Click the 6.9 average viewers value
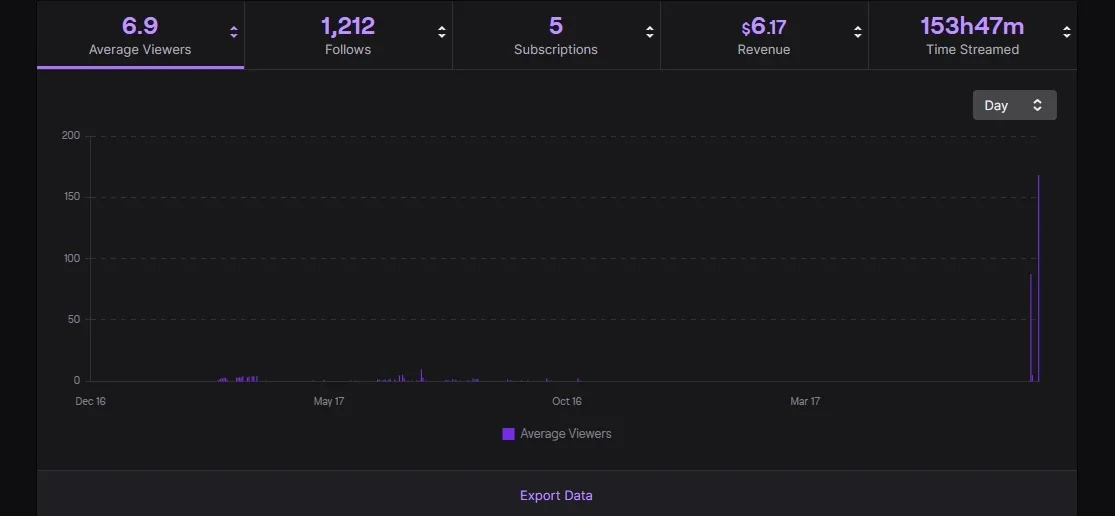Screen dimensions: 1115x516 pyautogui.click(x=140, y=26)
